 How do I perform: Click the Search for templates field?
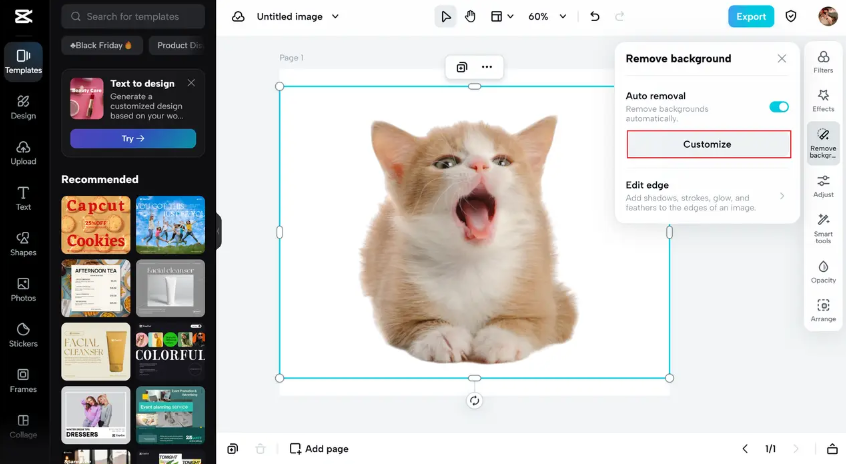pos(133,17)
